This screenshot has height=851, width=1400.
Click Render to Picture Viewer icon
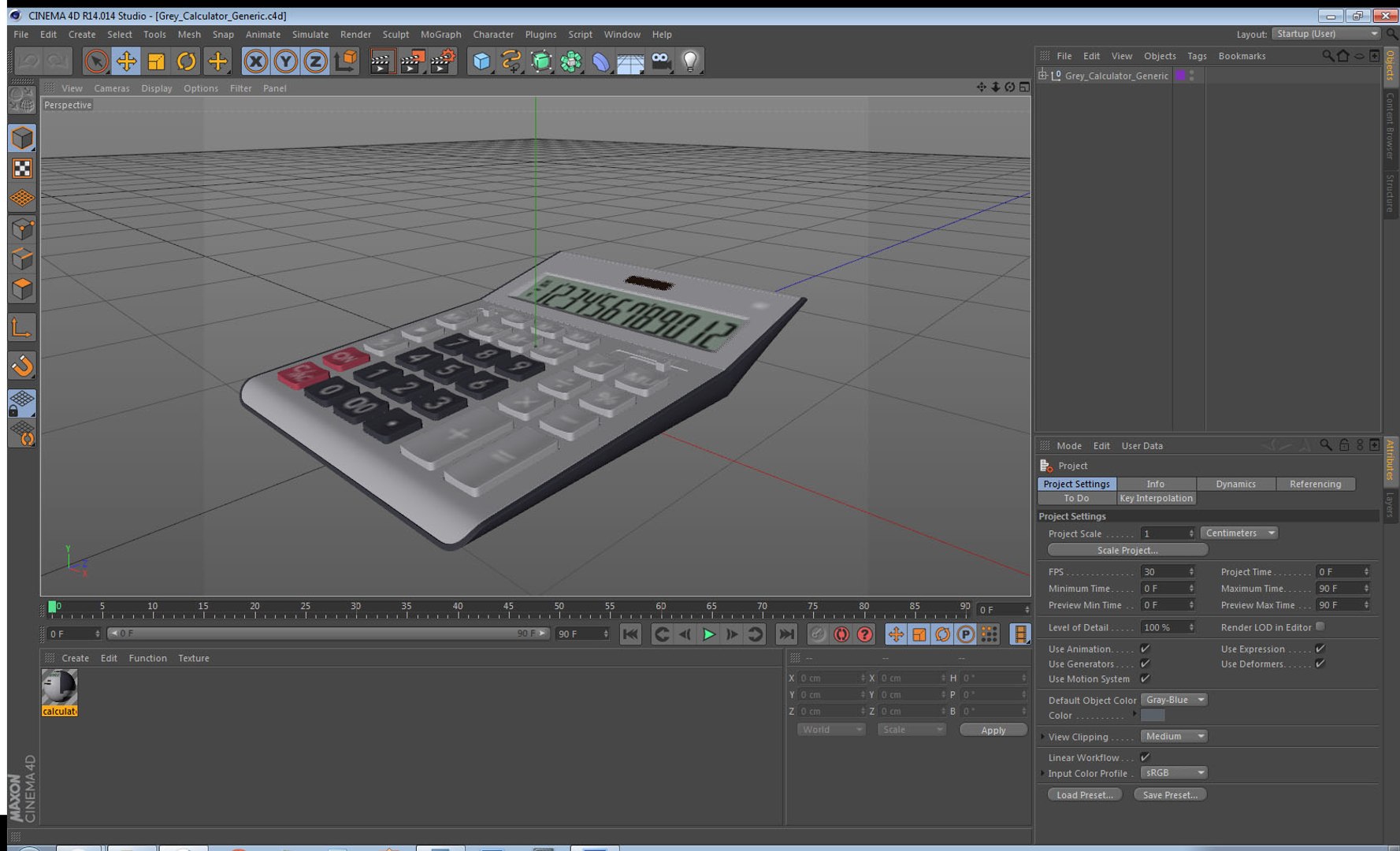(x=412, y=61)
